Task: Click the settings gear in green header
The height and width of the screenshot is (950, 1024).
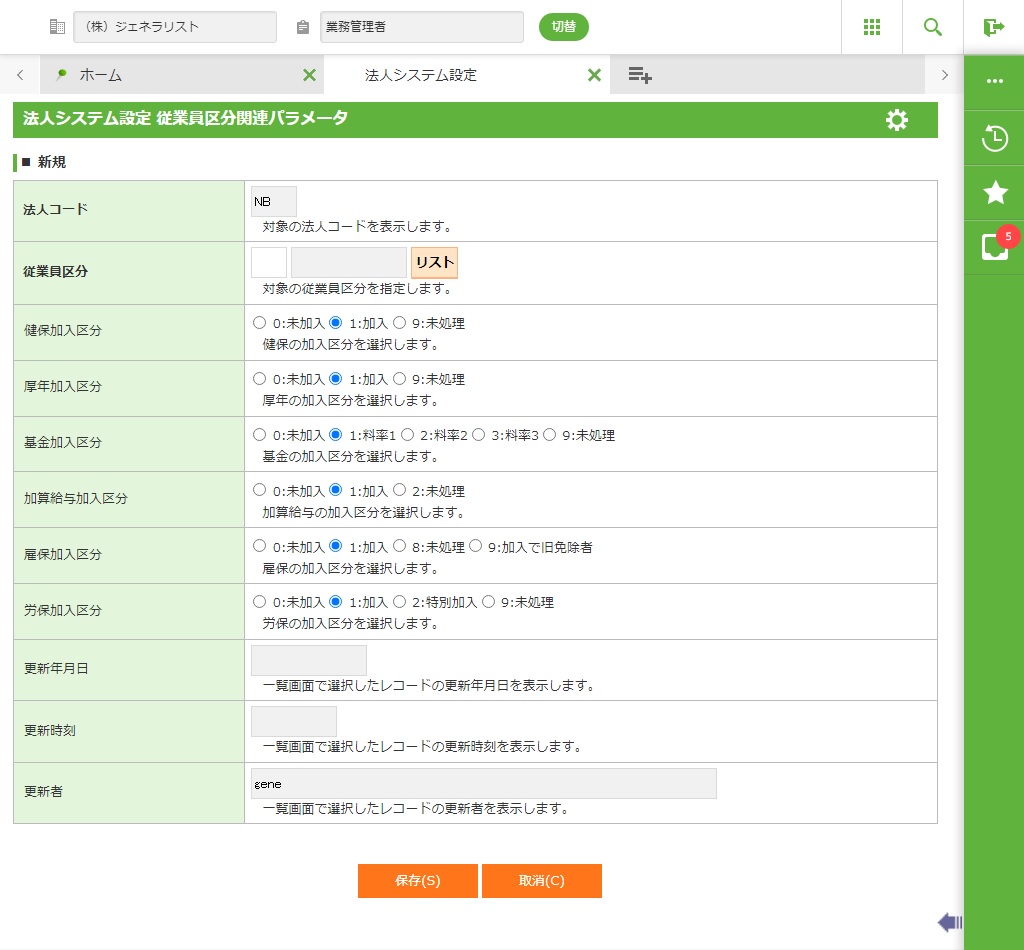Action: (x=897, y=120)
